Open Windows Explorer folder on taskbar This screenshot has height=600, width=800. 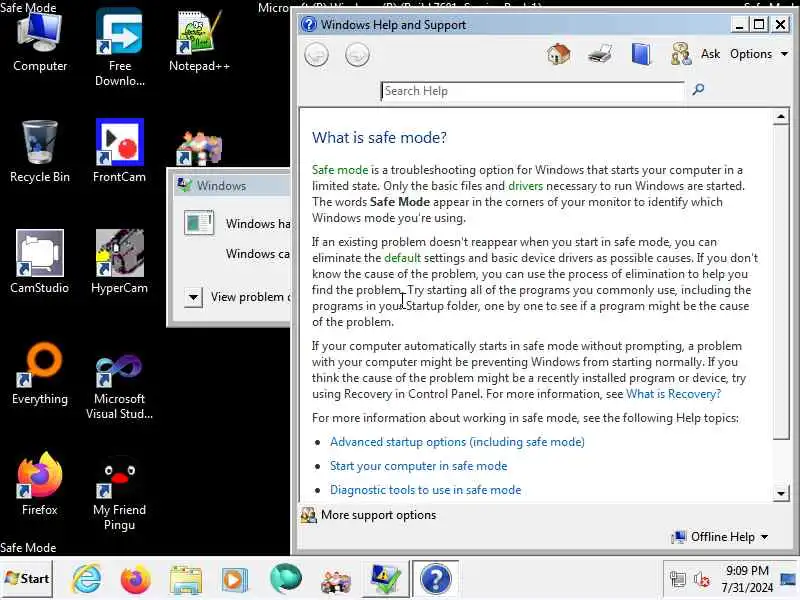186,580
